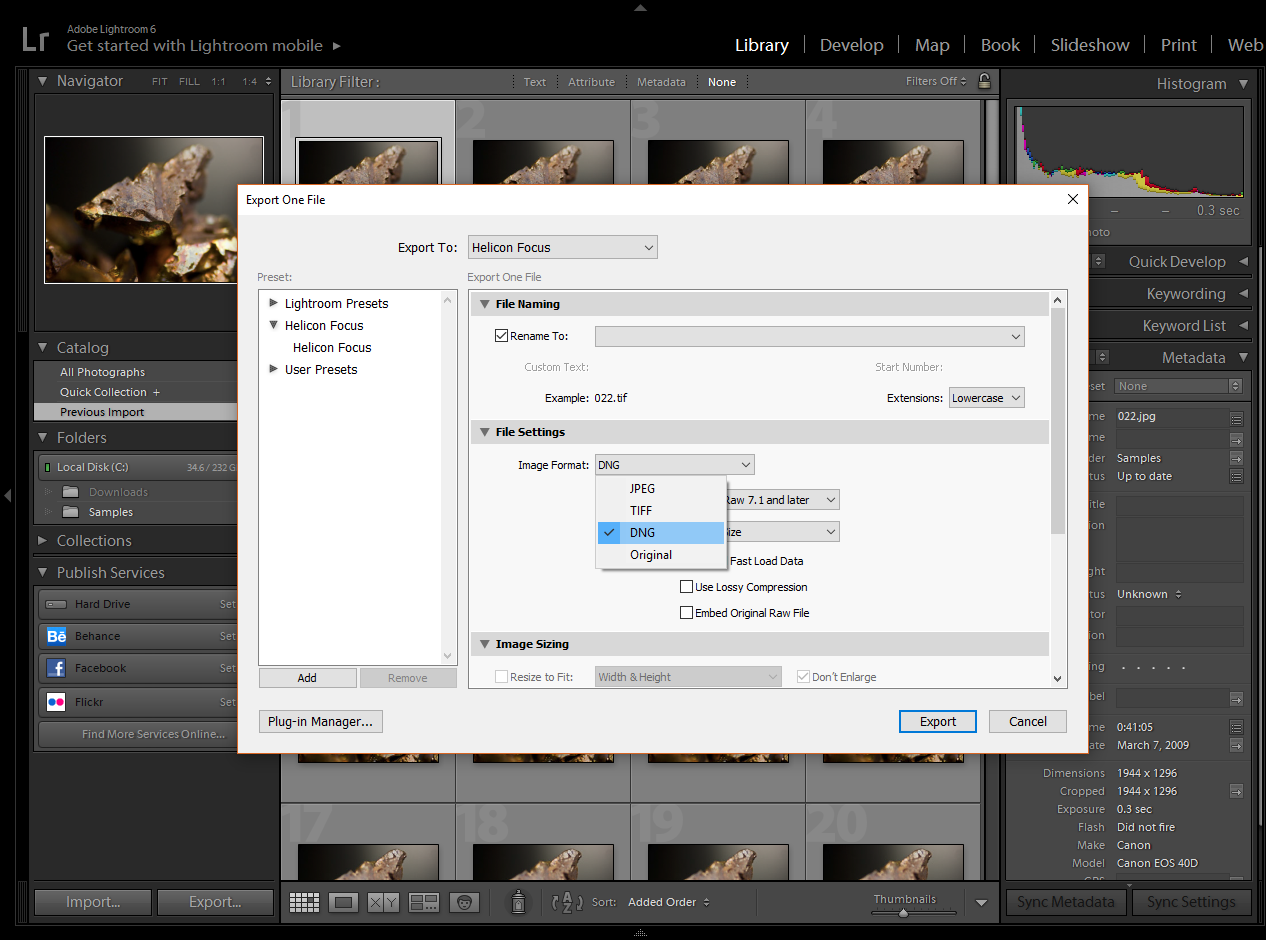
Task: Check Embed Original Raw File
Action: pos(687,613)
